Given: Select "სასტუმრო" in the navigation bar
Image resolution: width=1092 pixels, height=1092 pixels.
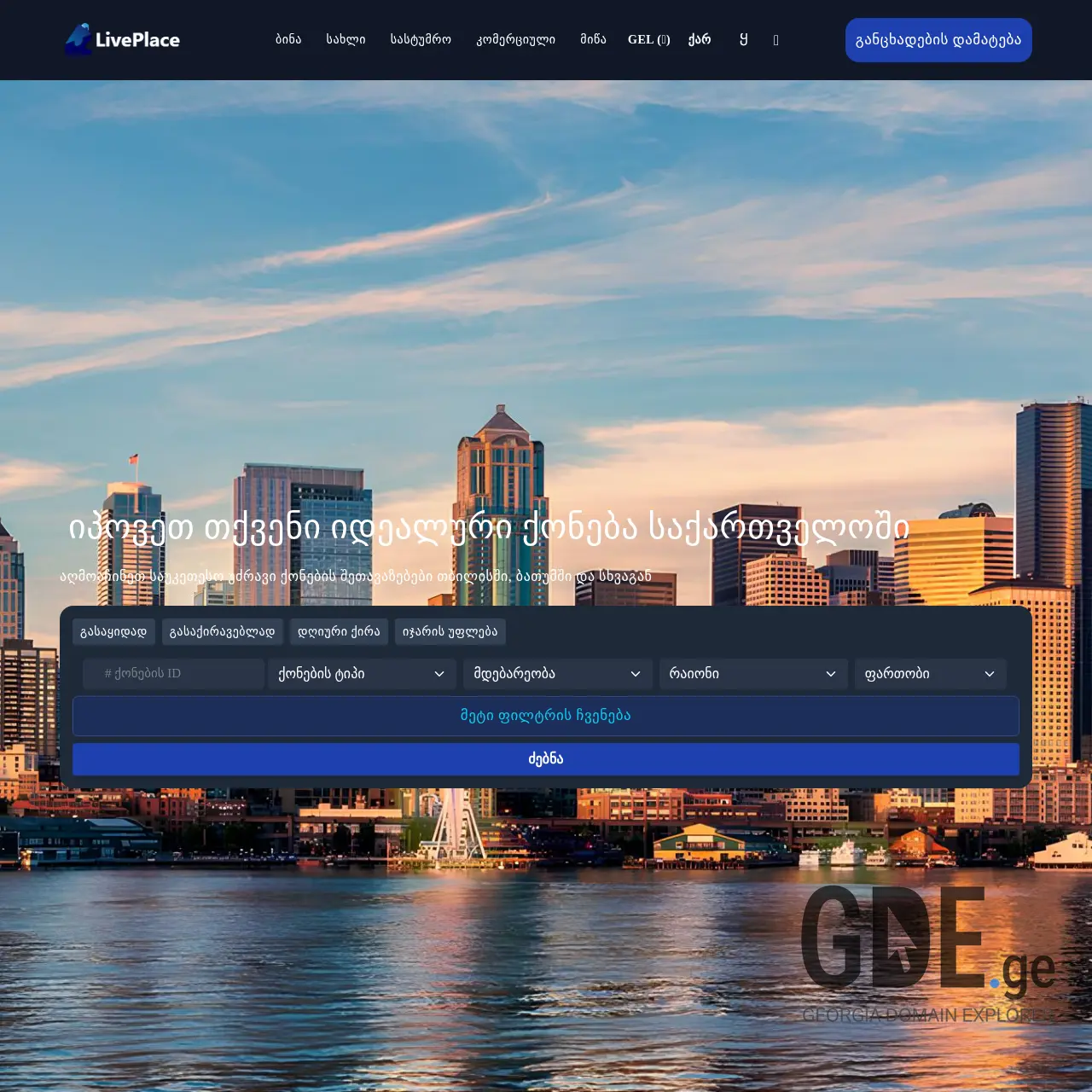Looking at the screenshot, I should (x=420, y=39).
